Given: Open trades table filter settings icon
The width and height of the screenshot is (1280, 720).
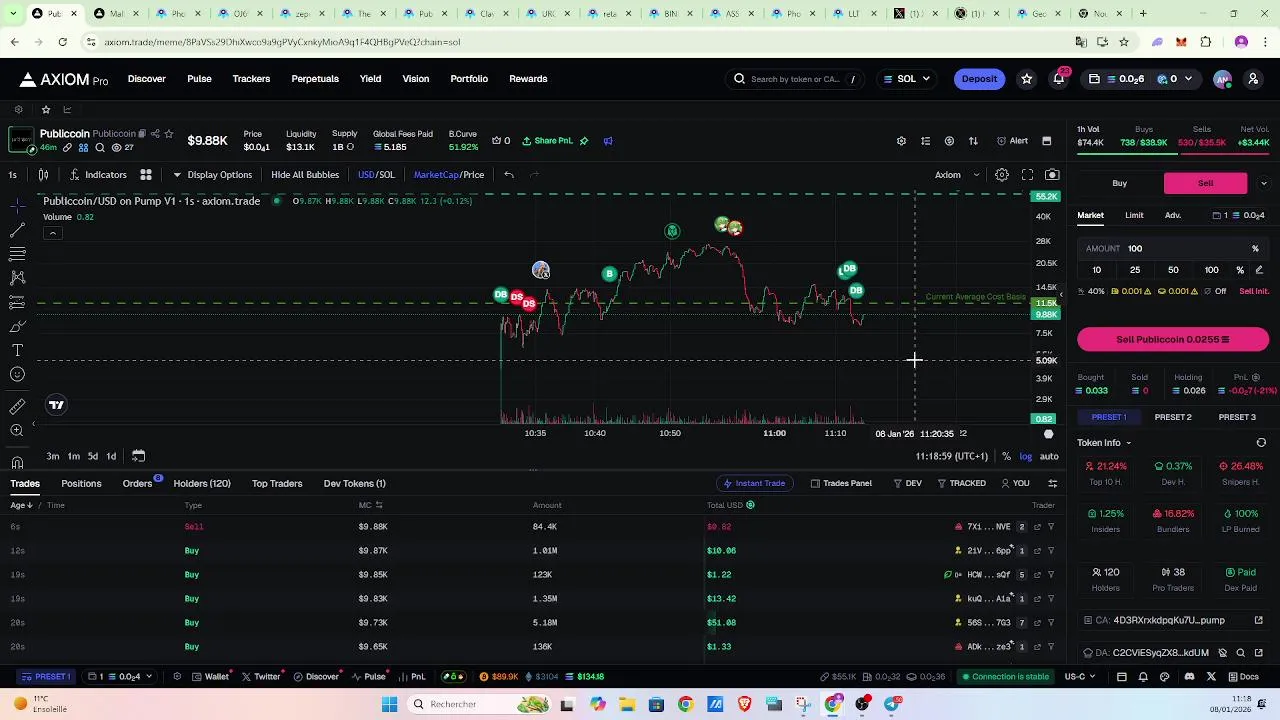Looking at the screenshot, I should tap(1052, 483).
